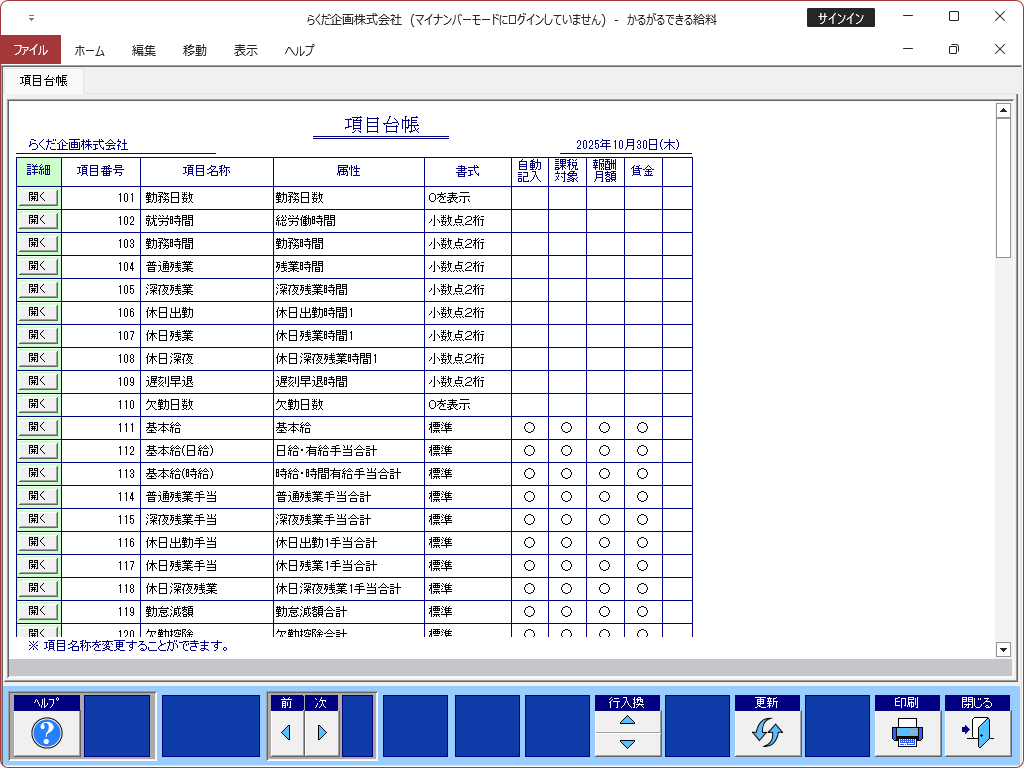This screenshot has height=768, width=1024.
Task: Move row down with row-swap down arrow
Action: pos(627,744)
